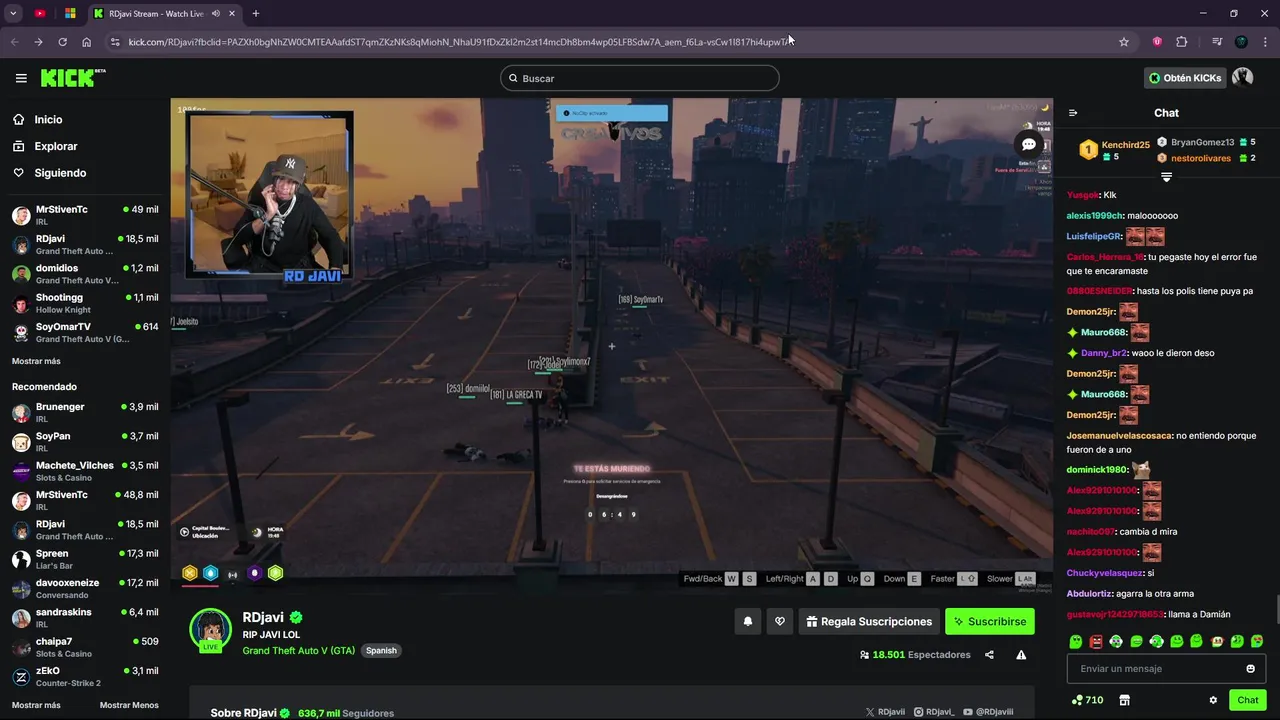Screen dimensions: 1280x720
Task: Share the stream via share icon
Action: click(x=989, y=655)
